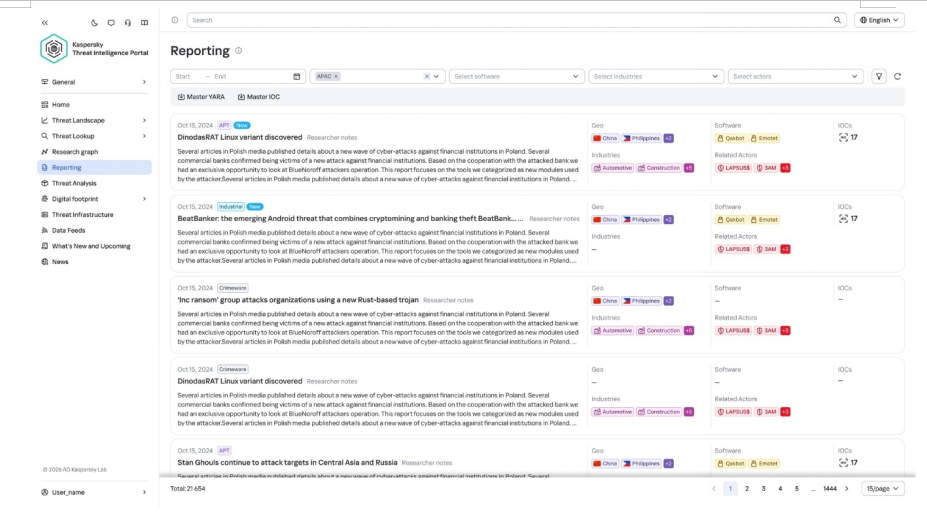
Task: Expand the General menu section
Action: point(94,82)
